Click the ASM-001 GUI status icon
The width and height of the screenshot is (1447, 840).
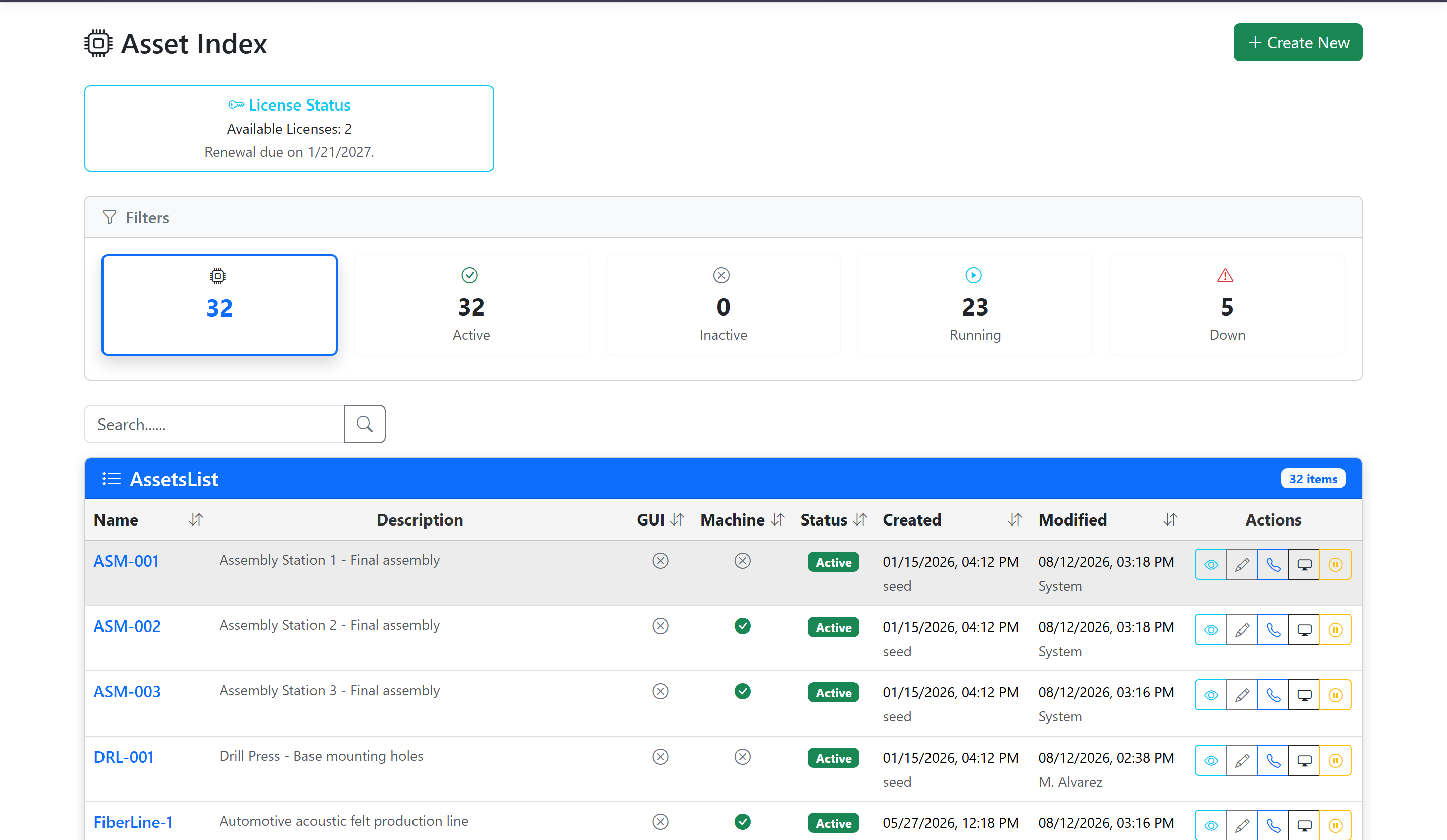tap(660, 561)
